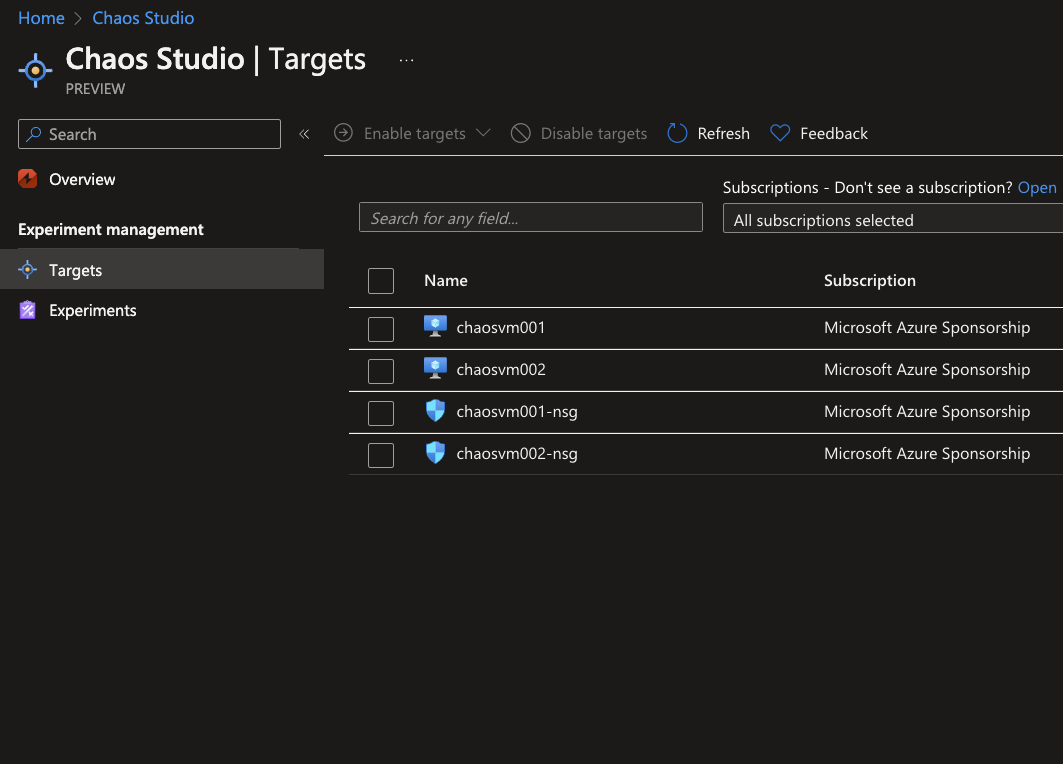Open the chaosvm001 target name
The height and width of the screenshot is (764, 1063).
(x=500, y=327)
